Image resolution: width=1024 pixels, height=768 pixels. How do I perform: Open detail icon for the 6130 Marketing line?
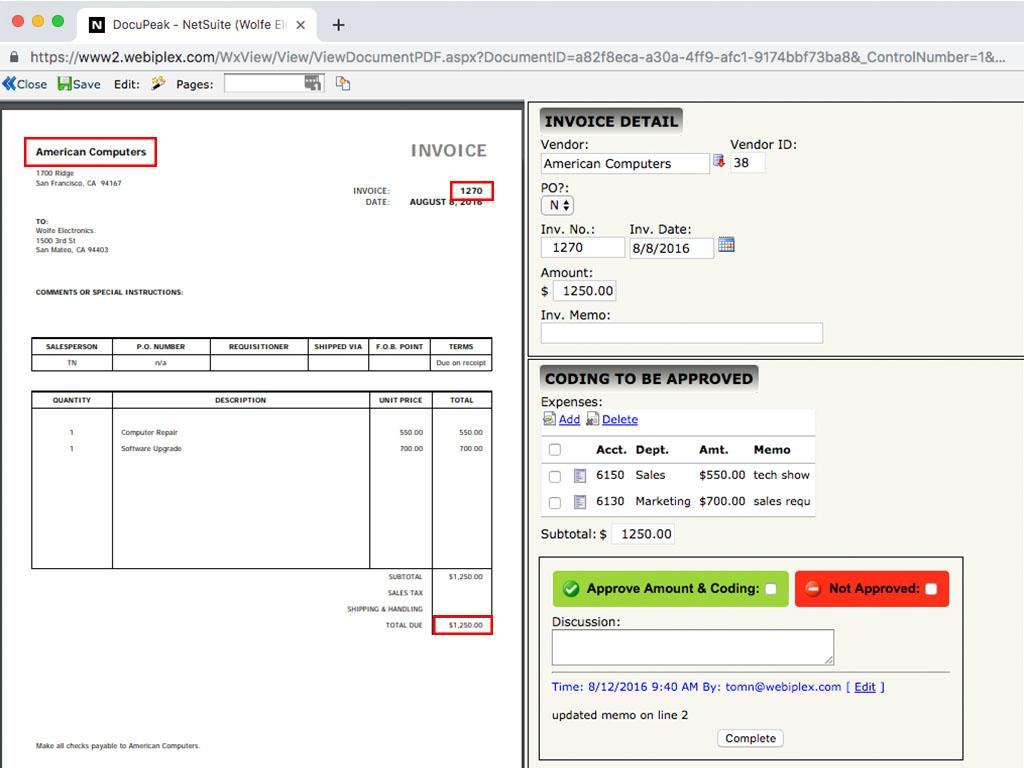pos(581,502)
